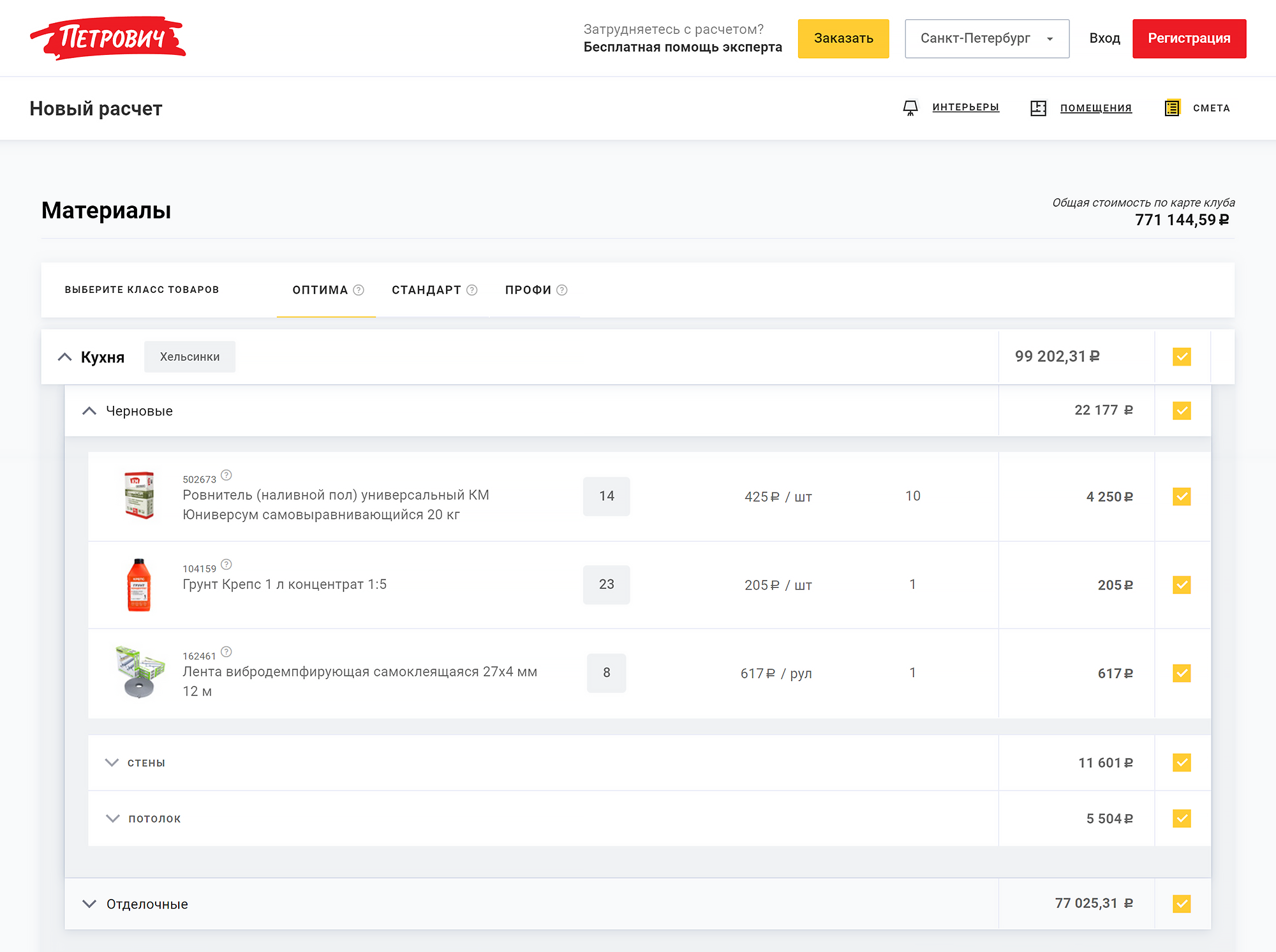Click the 425 ₽ / шт price
Screen dimensions: 1276x952
(778, 496)
